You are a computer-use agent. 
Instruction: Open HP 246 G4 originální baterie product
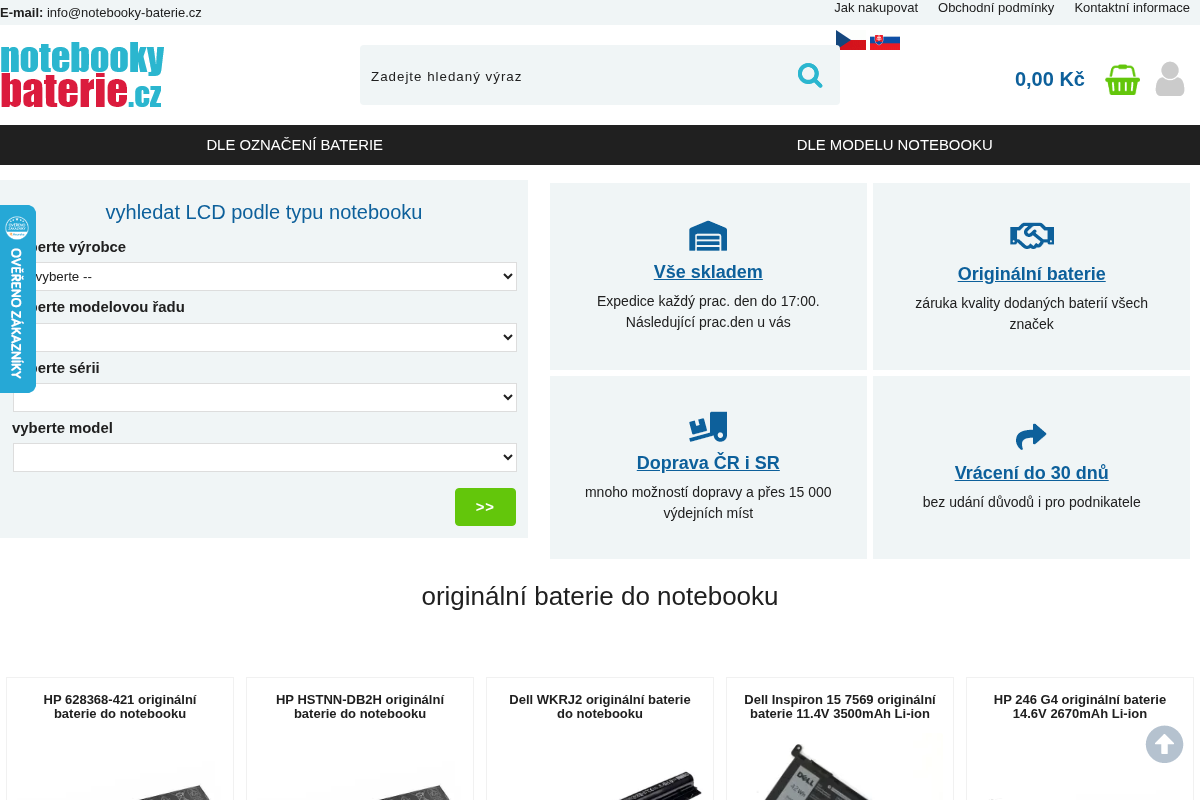[1080, 706]
